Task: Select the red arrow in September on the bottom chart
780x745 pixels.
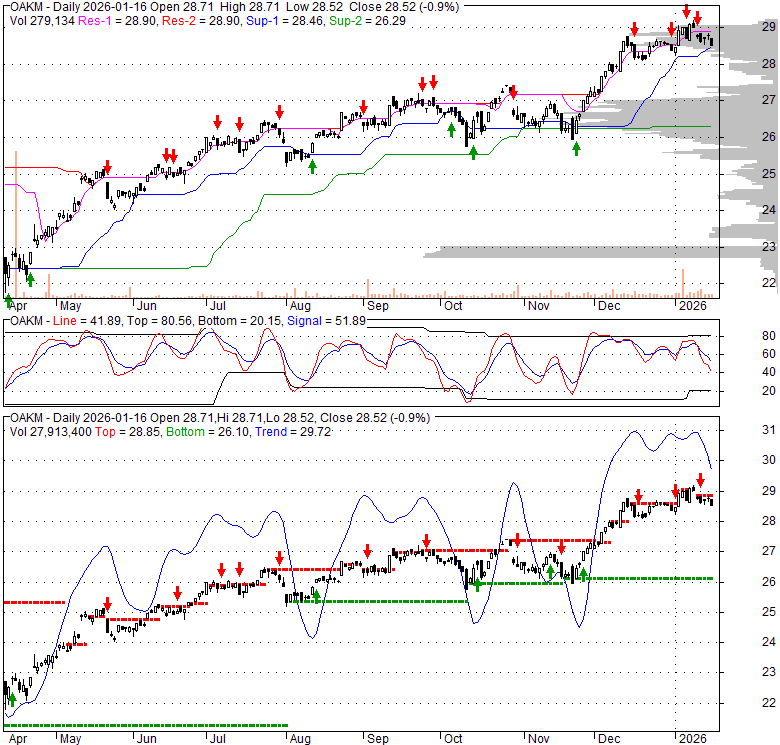Action: point(368,550)
